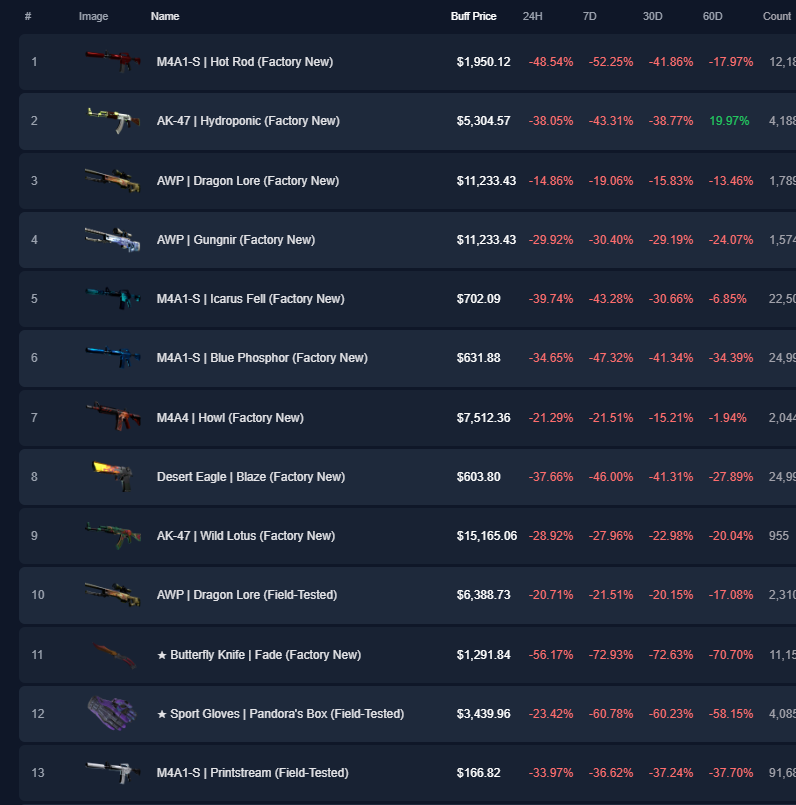The image size is (796, 805).
Task: Click the -30.40% 7D value
Action: [611, 240]
